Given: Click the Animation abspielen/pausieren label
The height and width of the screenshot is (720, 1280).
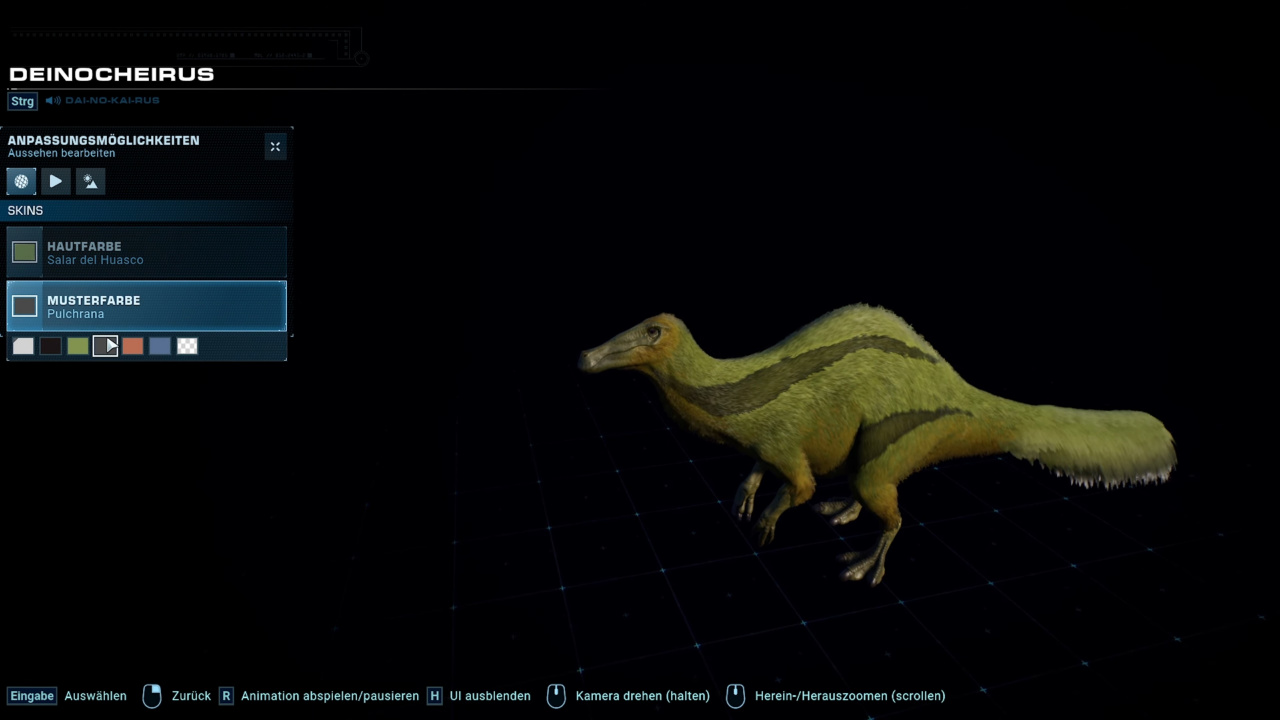Looking at the screenshot, I should (x=330, y=696).
